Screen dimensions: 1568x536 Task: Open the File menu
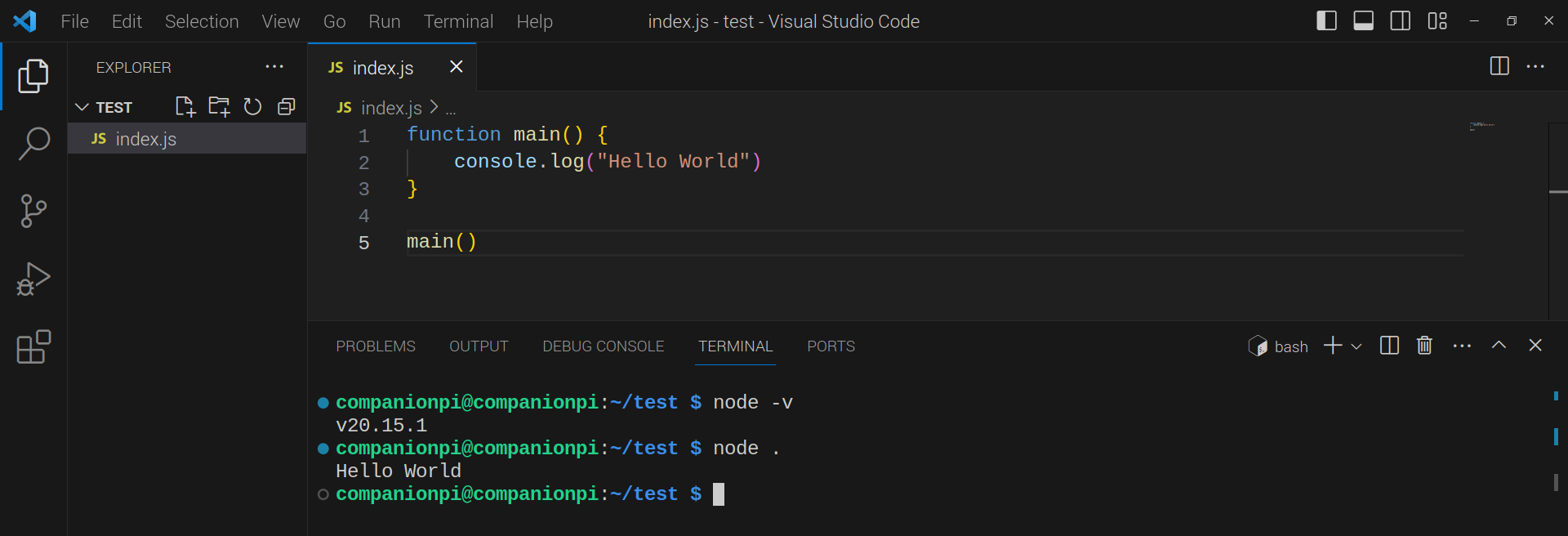[75, 21]
